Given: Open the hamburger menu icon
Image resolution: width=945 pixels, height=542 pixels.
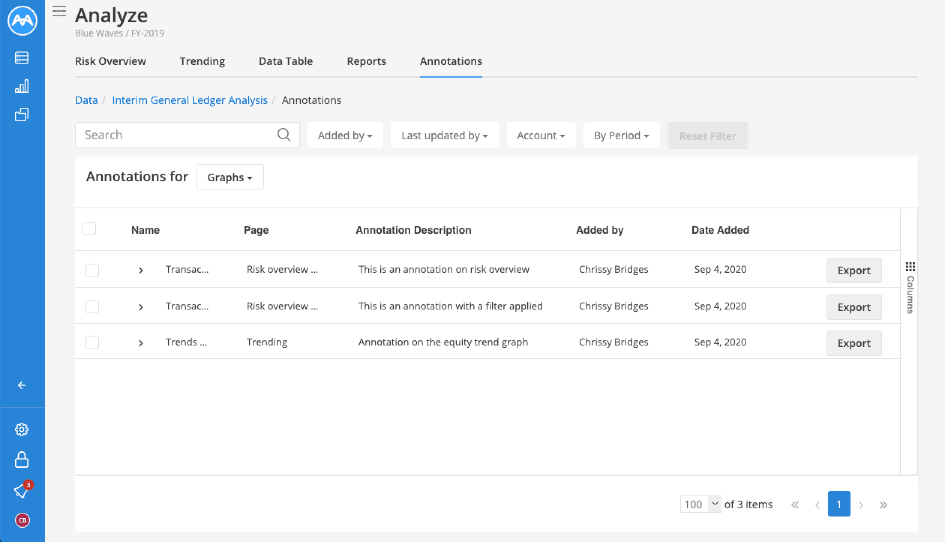Looking at the screenshot, I should click(x=59, y=11).
